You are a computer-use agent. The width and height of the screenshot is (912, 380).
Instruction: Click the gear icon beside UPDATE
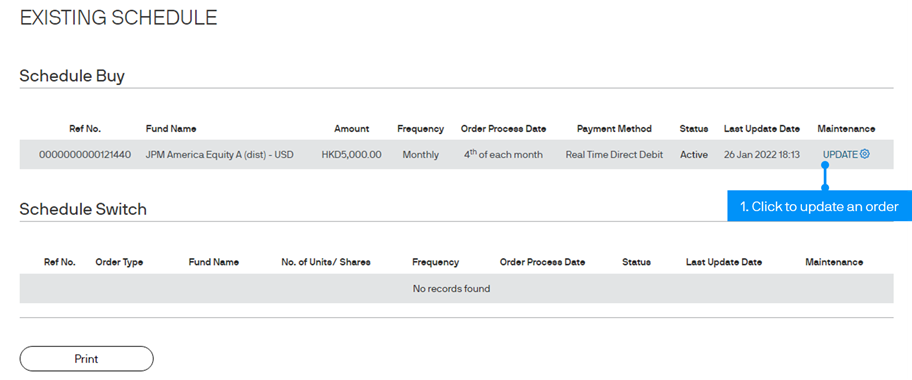(865, 154)
